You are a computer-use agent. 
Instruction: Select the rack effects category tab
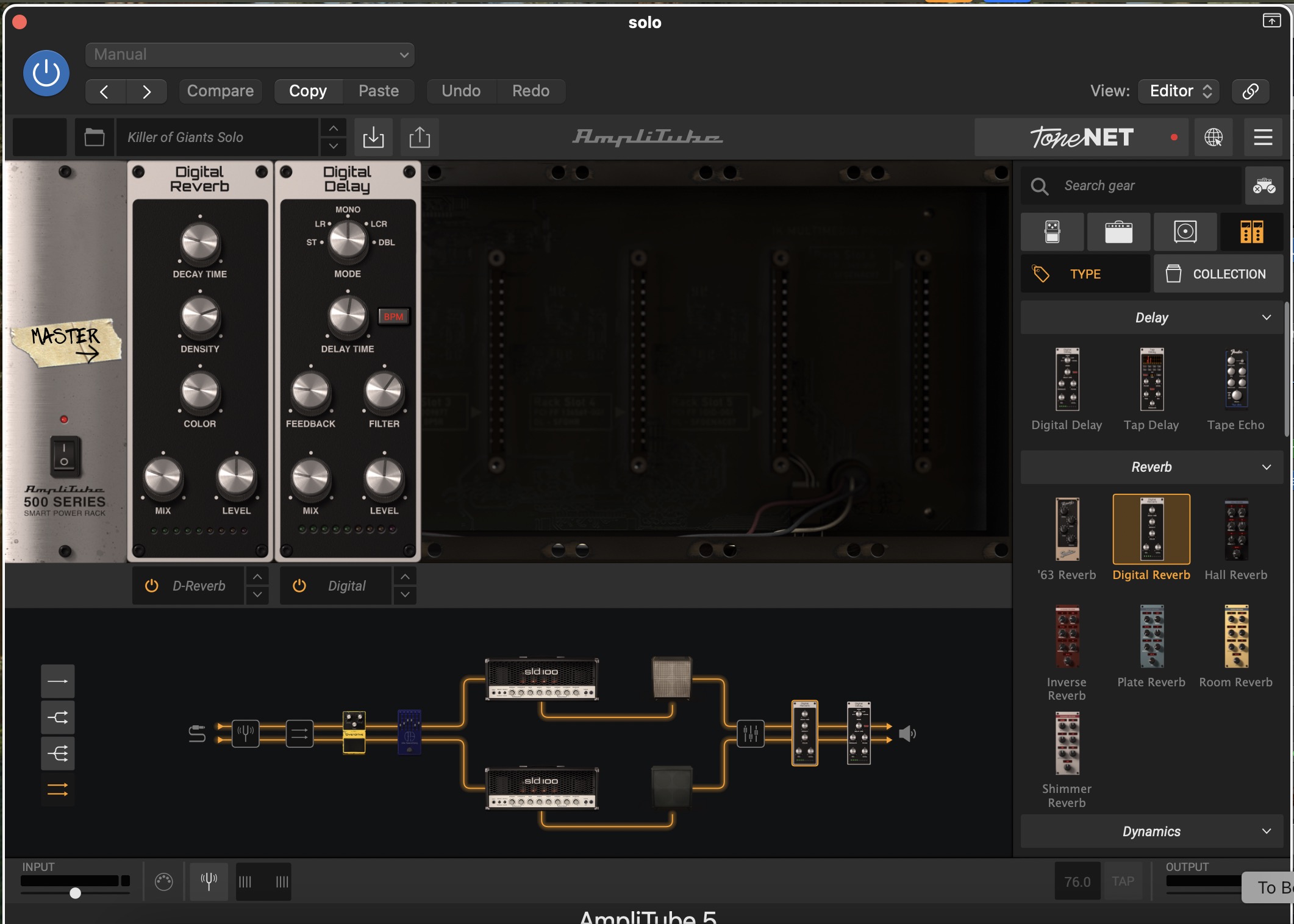[x=1251, y=232]
